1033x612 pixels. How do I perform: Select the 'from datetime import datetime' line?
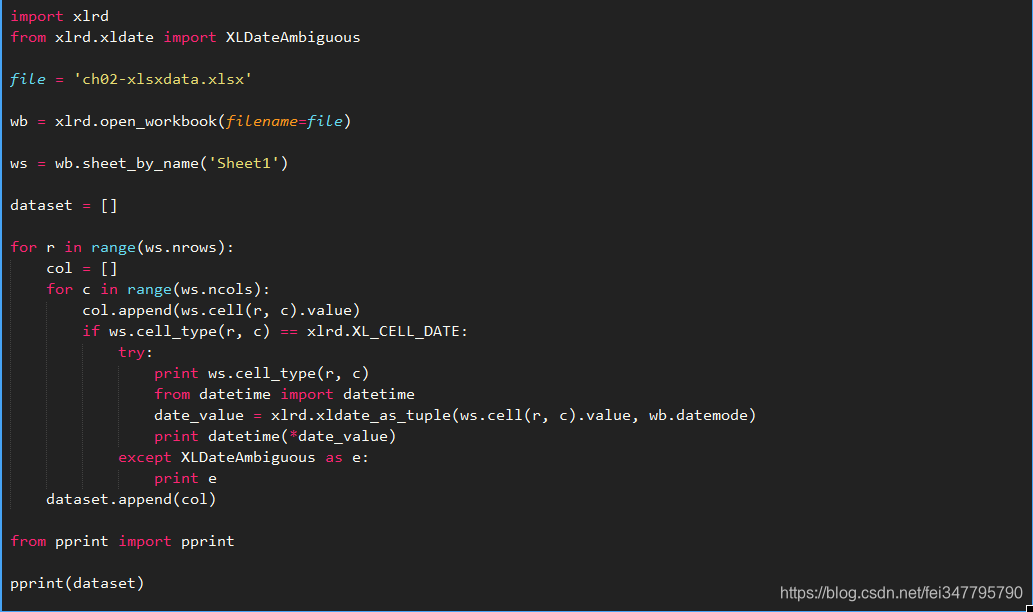[285, 394]
